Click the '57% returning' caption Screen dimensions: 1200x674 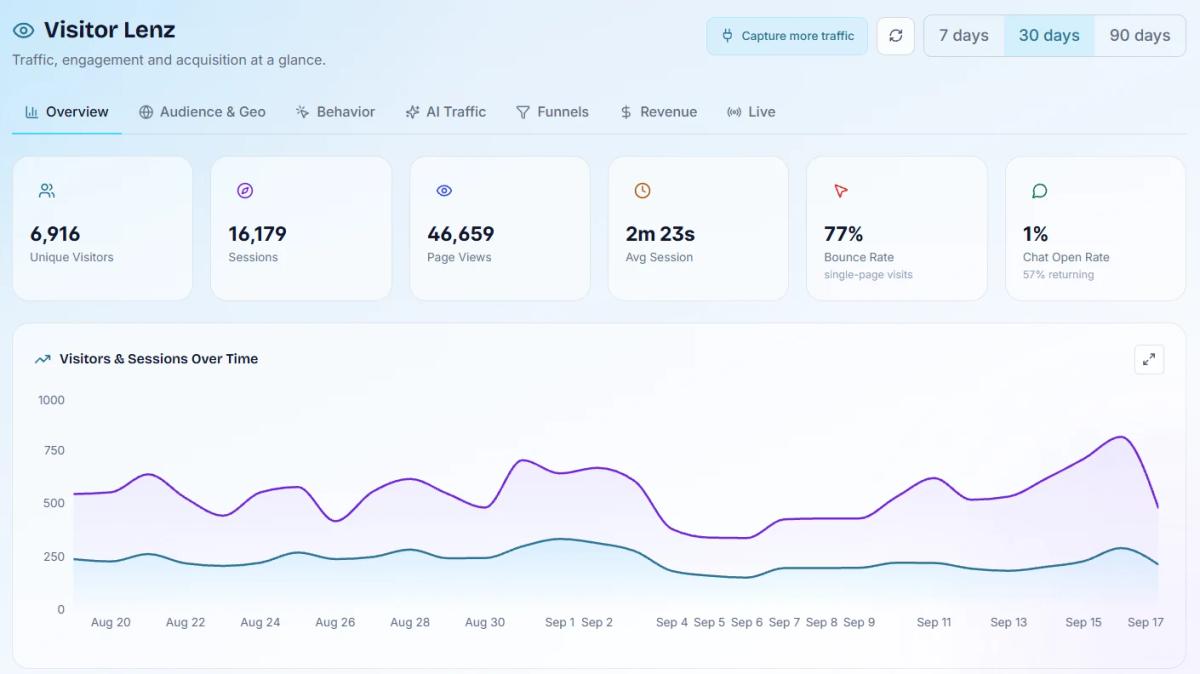[1058, 275]
